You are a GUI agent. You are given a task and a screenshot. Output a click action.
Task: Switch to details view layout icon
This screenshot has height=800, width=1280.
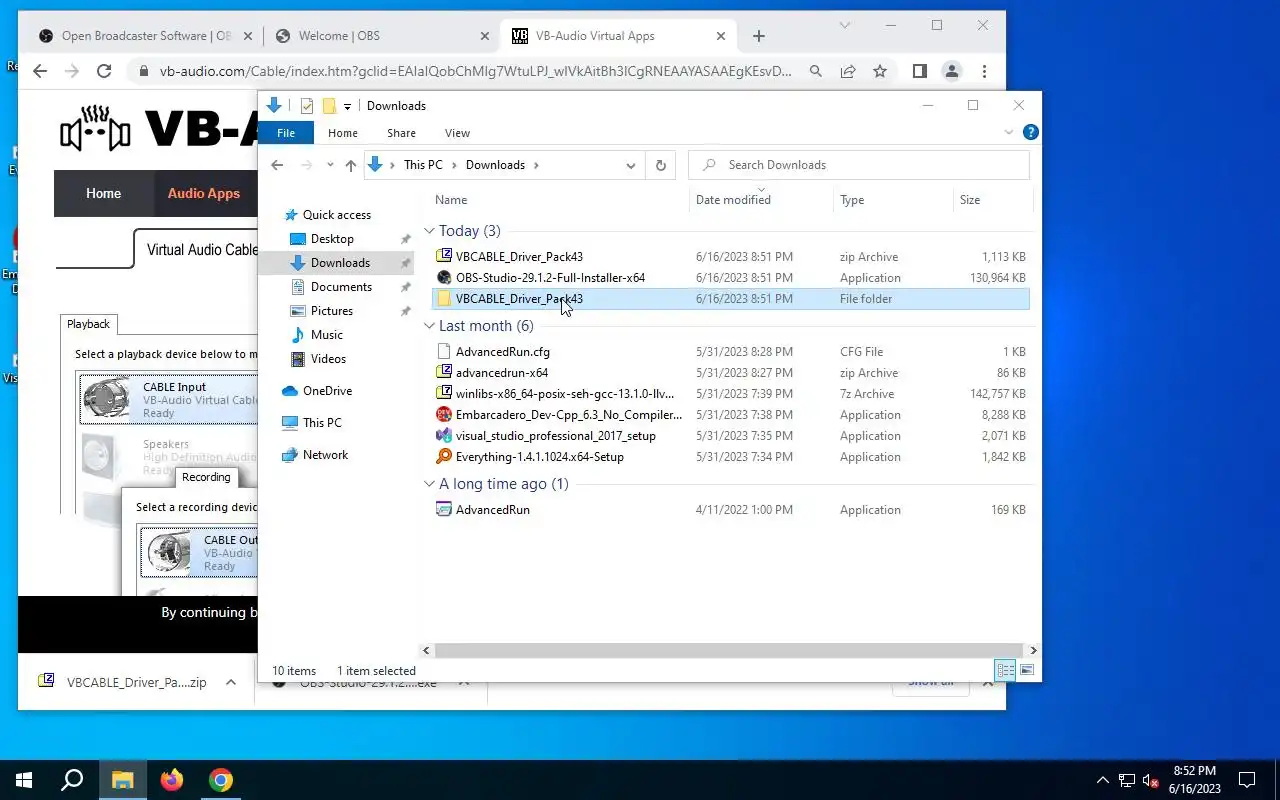pyautogui.click(x=1006, y=671)
